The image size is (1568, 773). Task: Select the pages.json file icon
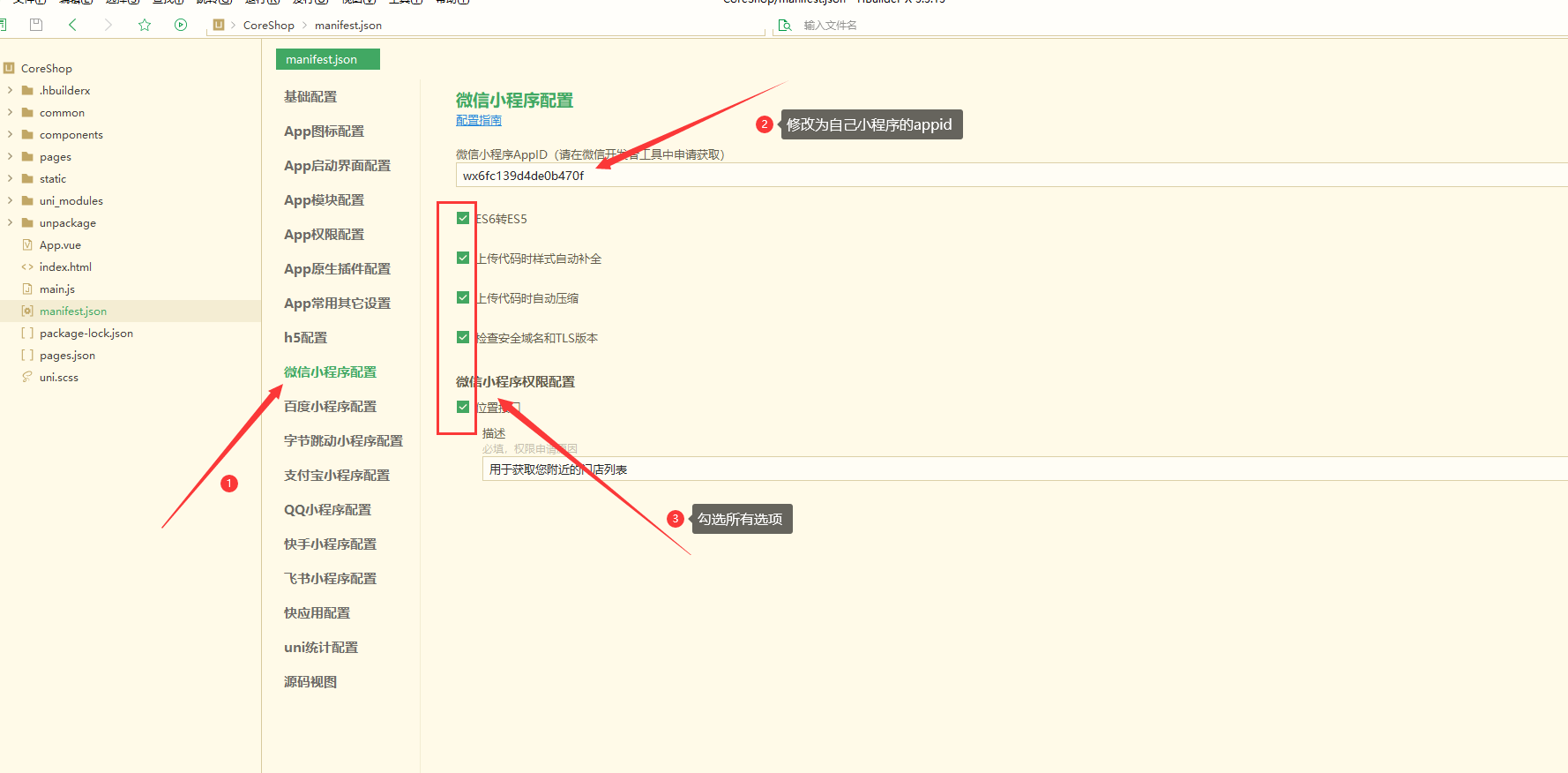click(27, 355)
